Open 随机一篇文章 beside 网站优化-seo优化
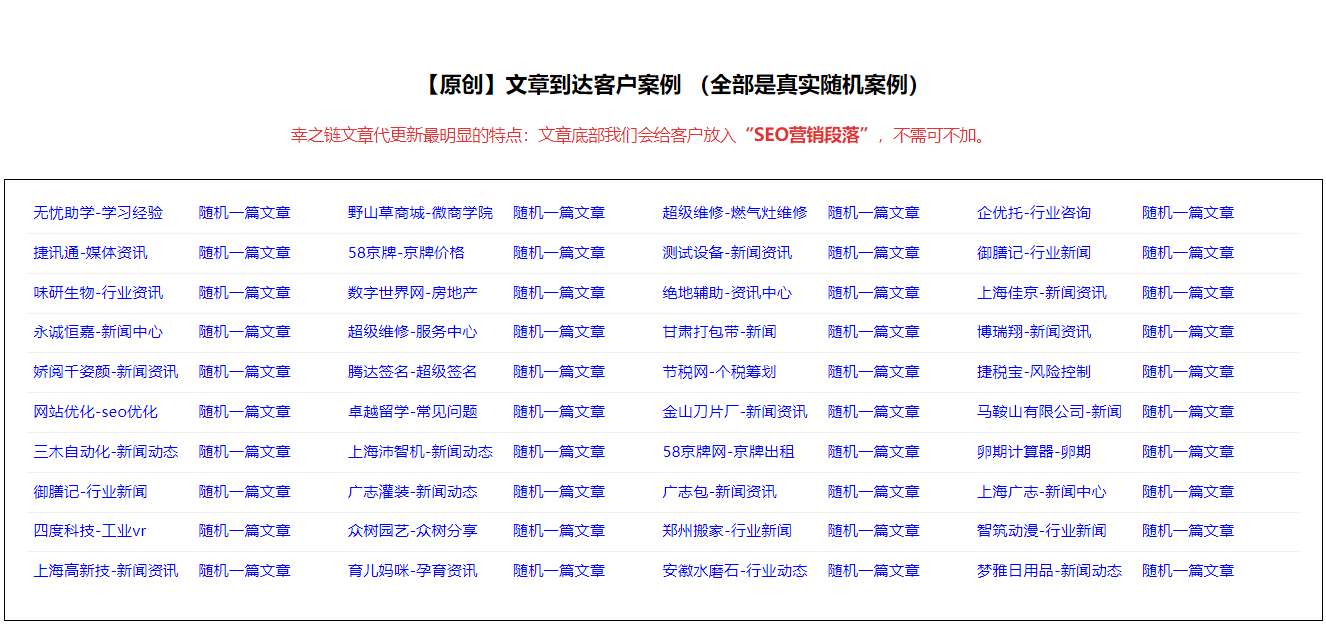 (245, 412)
